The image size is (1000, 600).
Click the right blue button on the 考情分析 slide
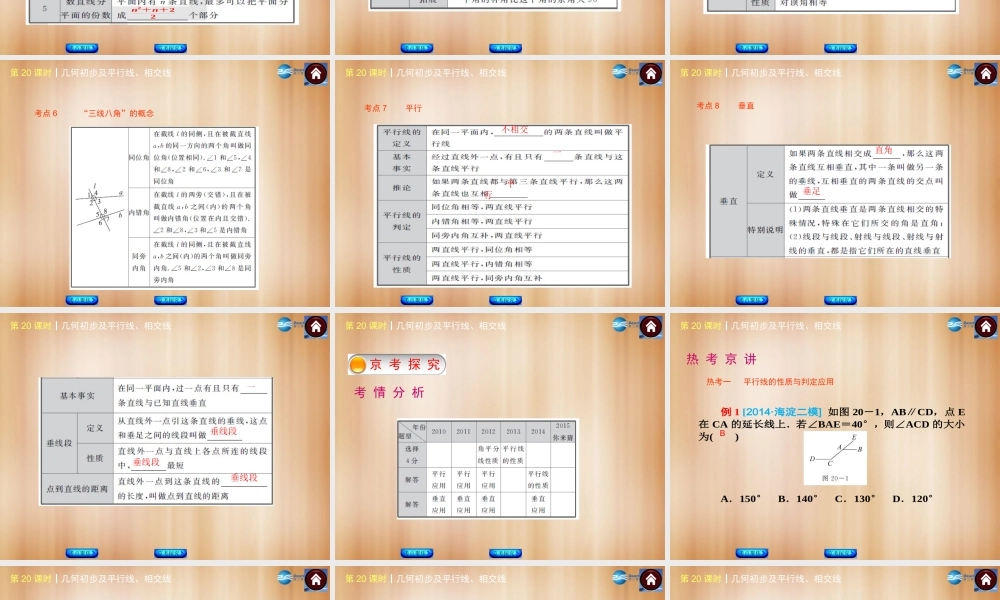pos(506,553)
